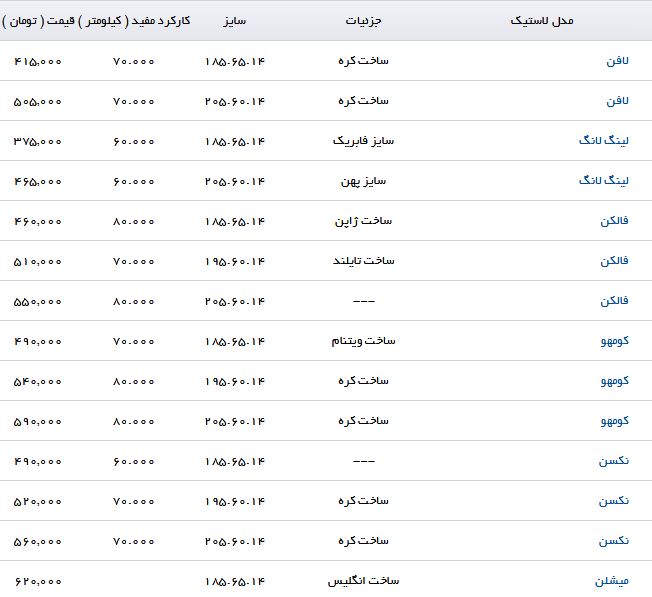Select the price 460,000 cell
This screenshot has width=652, height=597.
pyautogui.click(x=37, y=222)
